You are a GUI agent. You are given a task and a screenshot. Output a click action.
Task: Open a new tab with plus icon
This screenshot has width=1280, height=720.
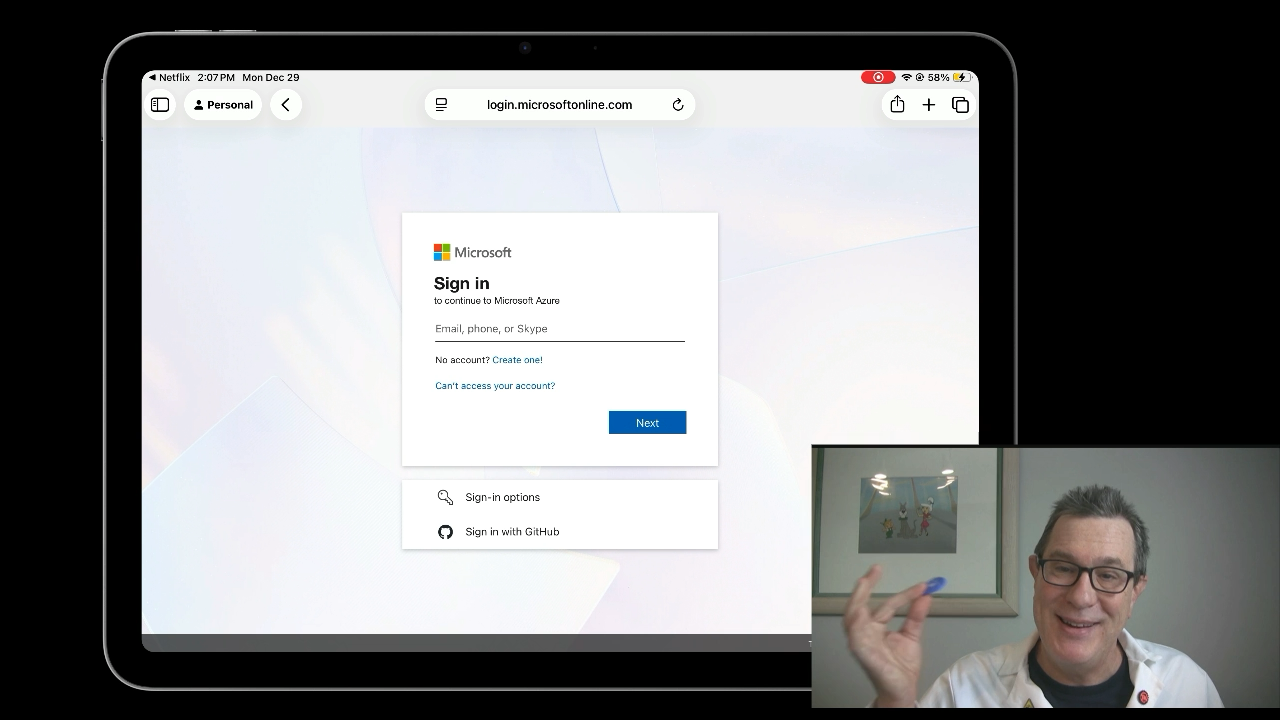click(x=929, y=105)
